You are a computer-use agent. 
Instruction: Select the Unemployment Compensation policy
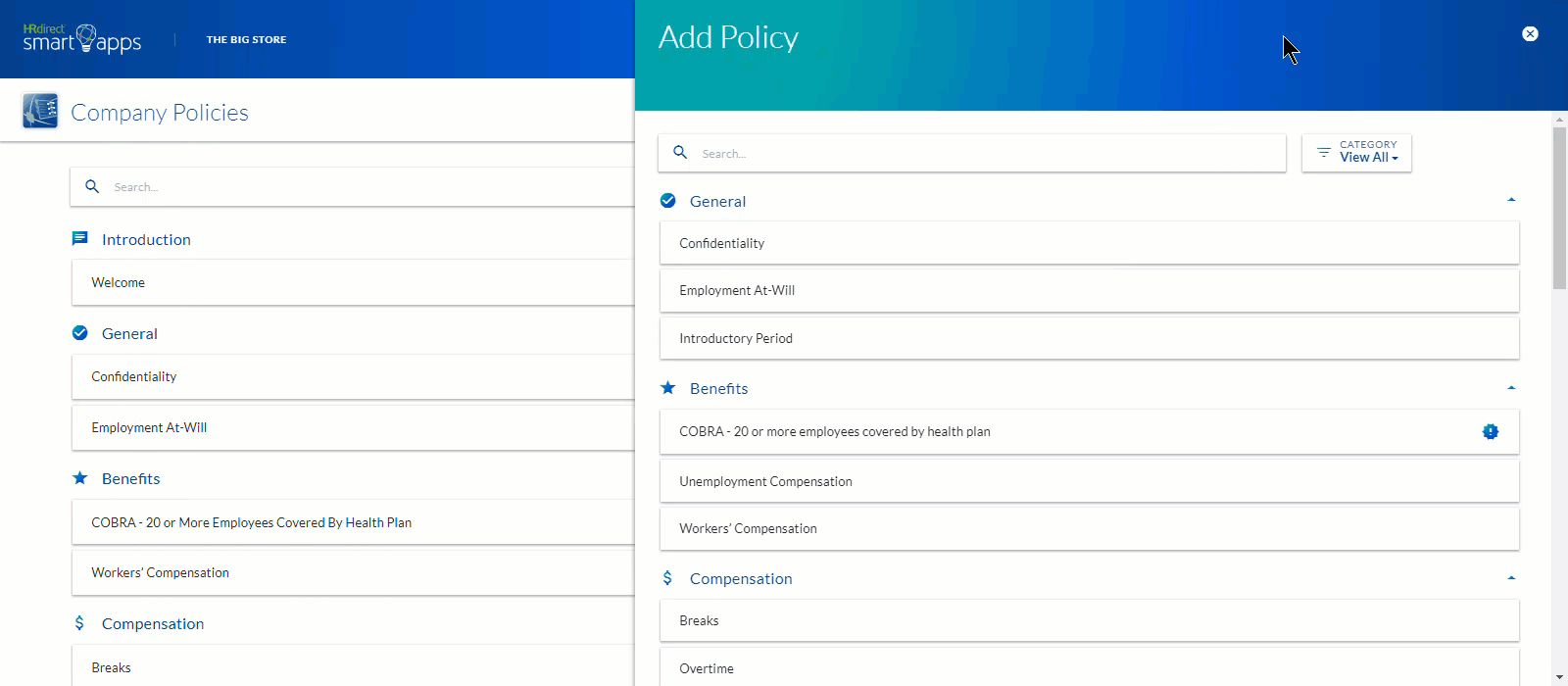point(1090,481)
